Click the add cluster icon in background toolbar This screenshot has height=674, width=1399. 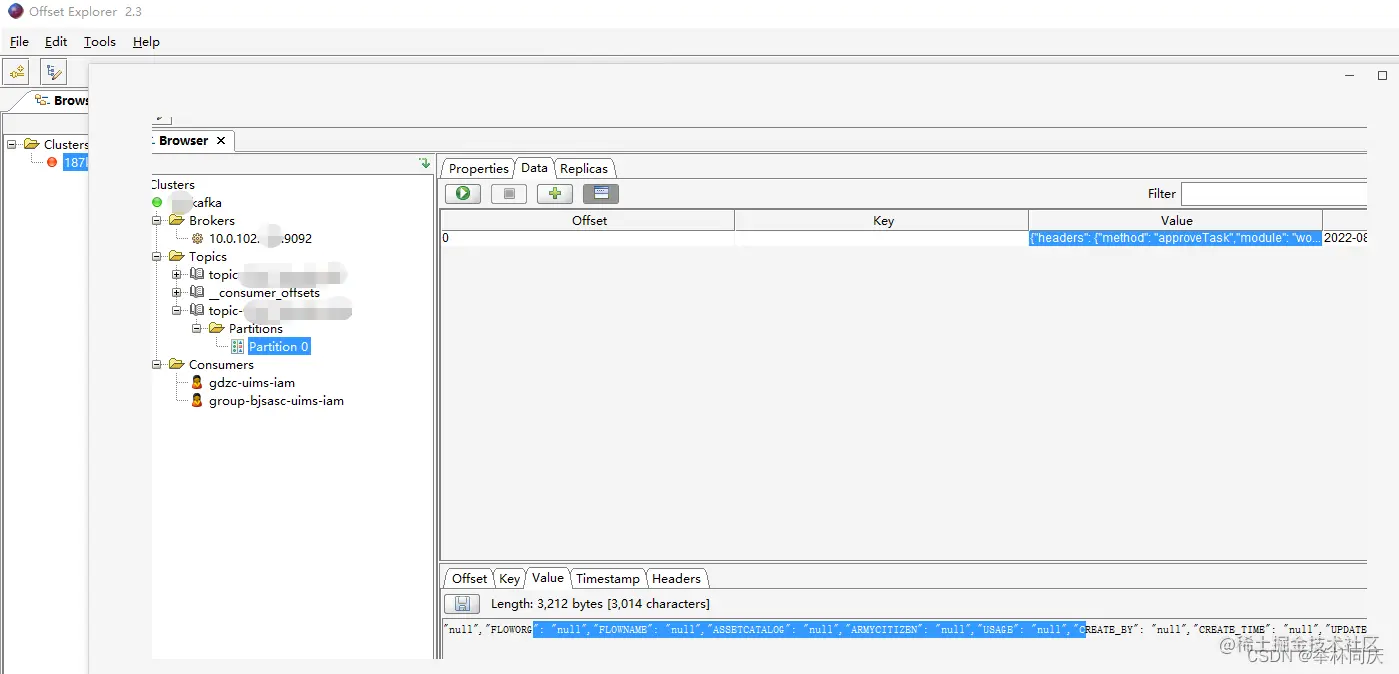tap(17, 72)
